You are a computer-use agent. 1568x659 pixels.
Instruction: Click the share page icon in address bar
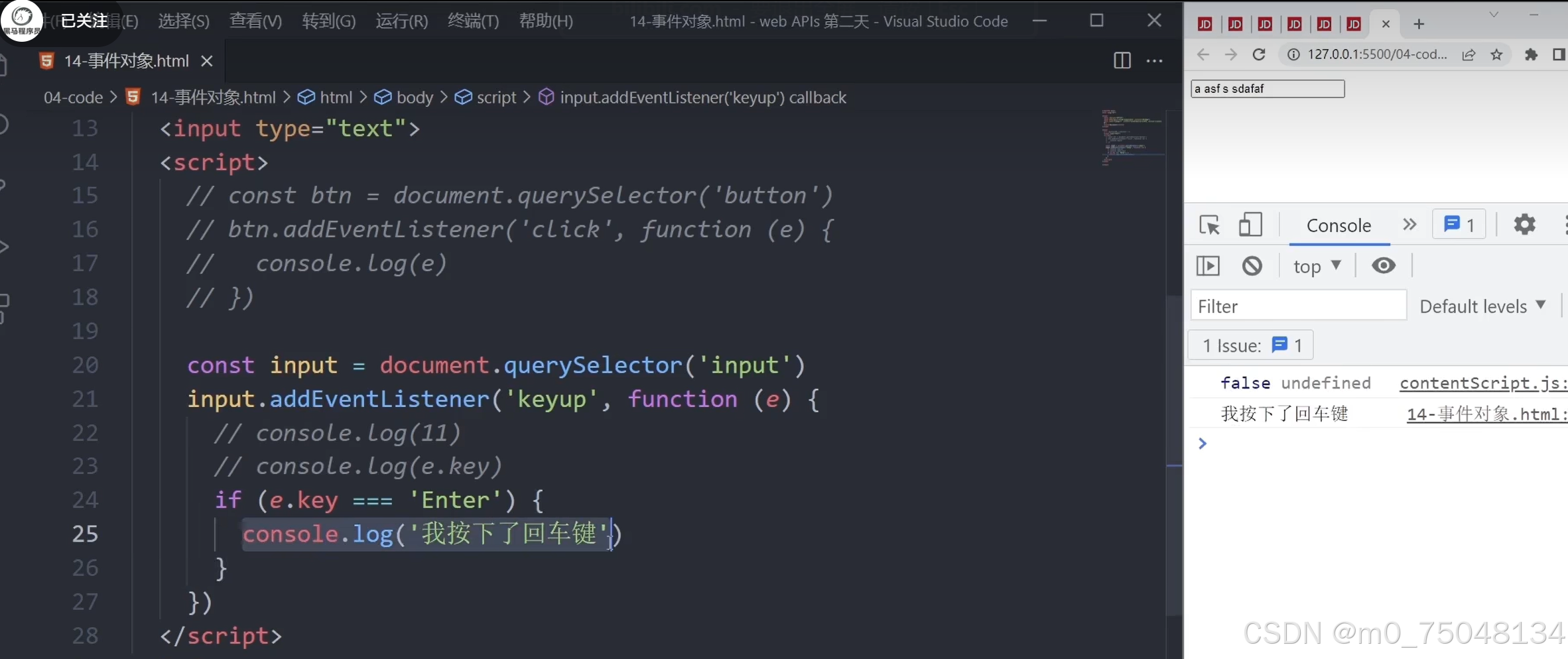click(1469, 54)
